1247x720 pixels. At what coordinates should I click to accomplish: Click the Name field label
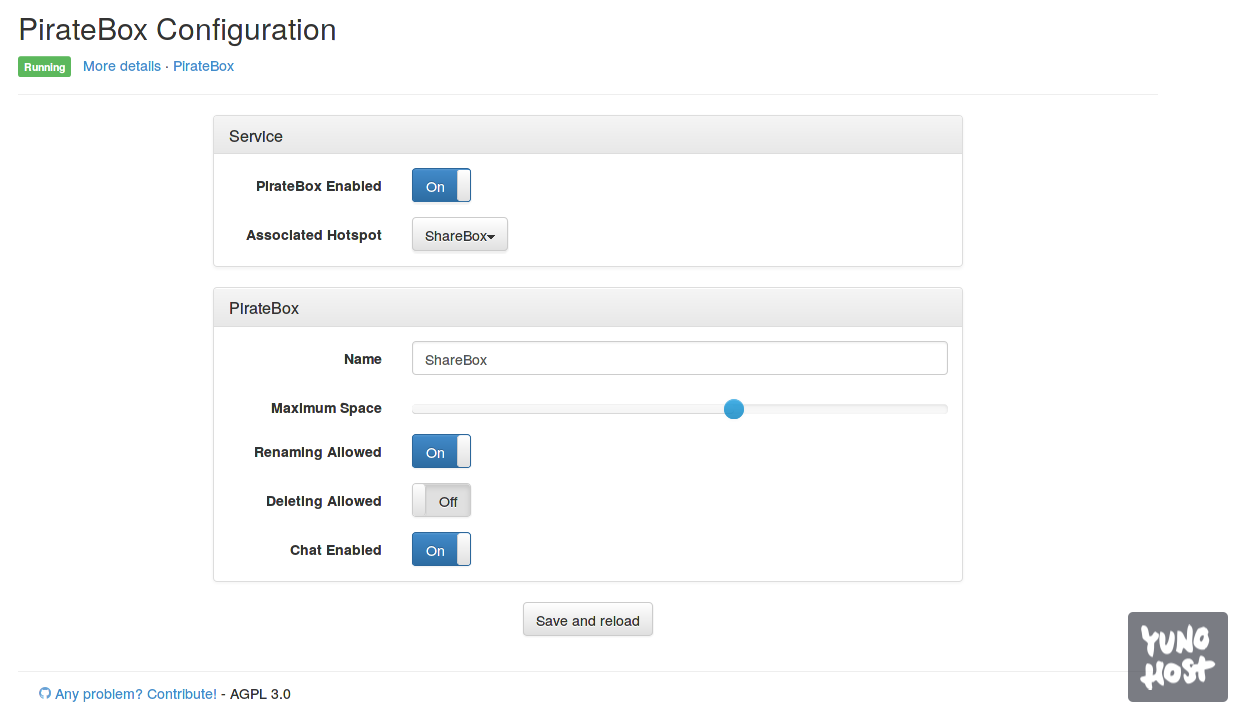(x=363, y=359)
